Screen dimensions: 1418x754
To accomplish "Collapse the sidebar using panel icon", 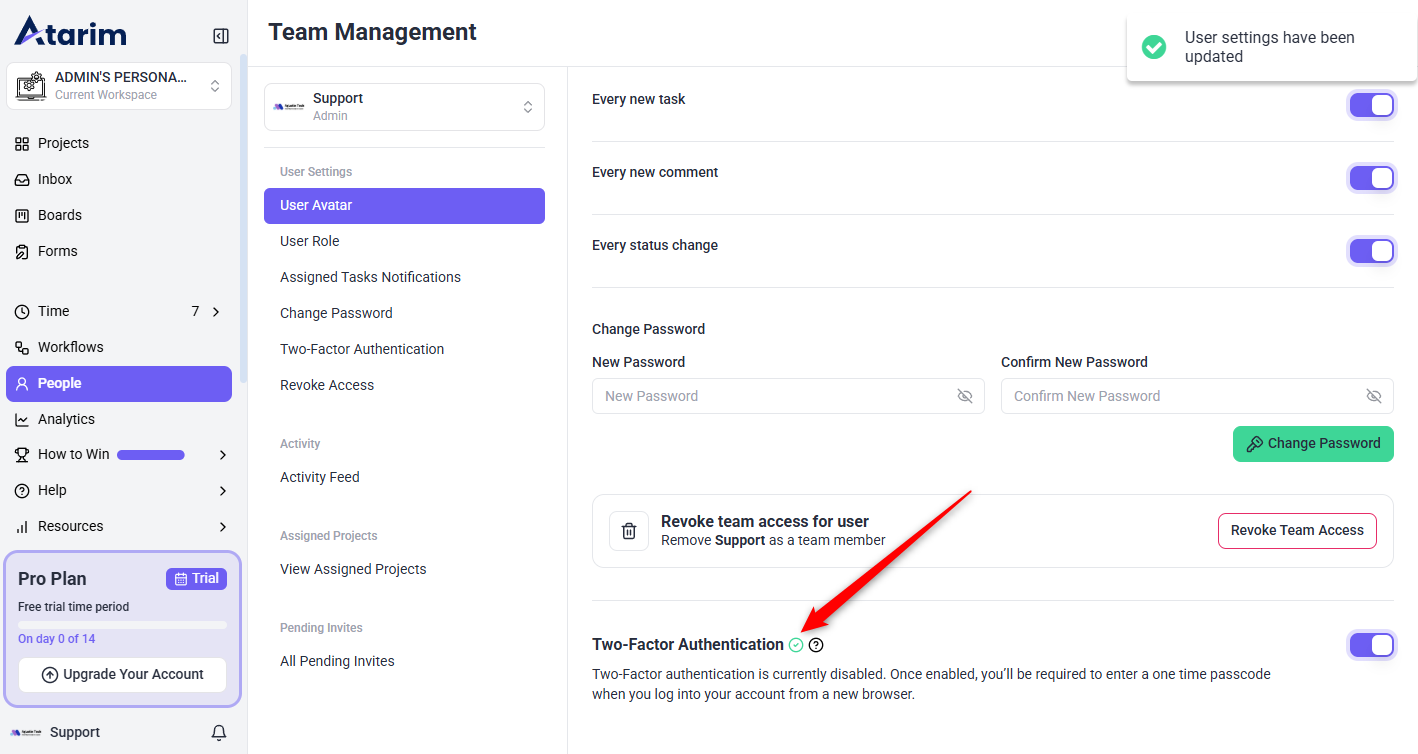I will (221, 36).
